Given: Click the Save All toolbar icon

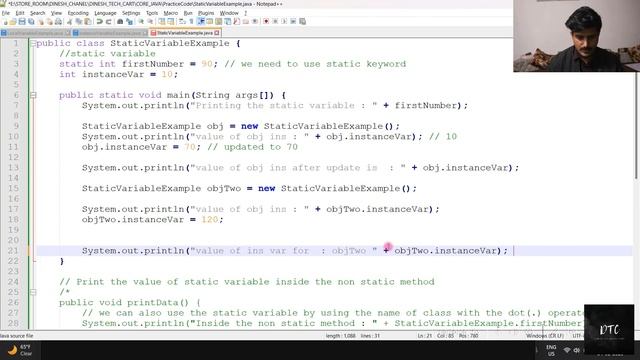Looking at the screenshot, I should pos(31,21).
